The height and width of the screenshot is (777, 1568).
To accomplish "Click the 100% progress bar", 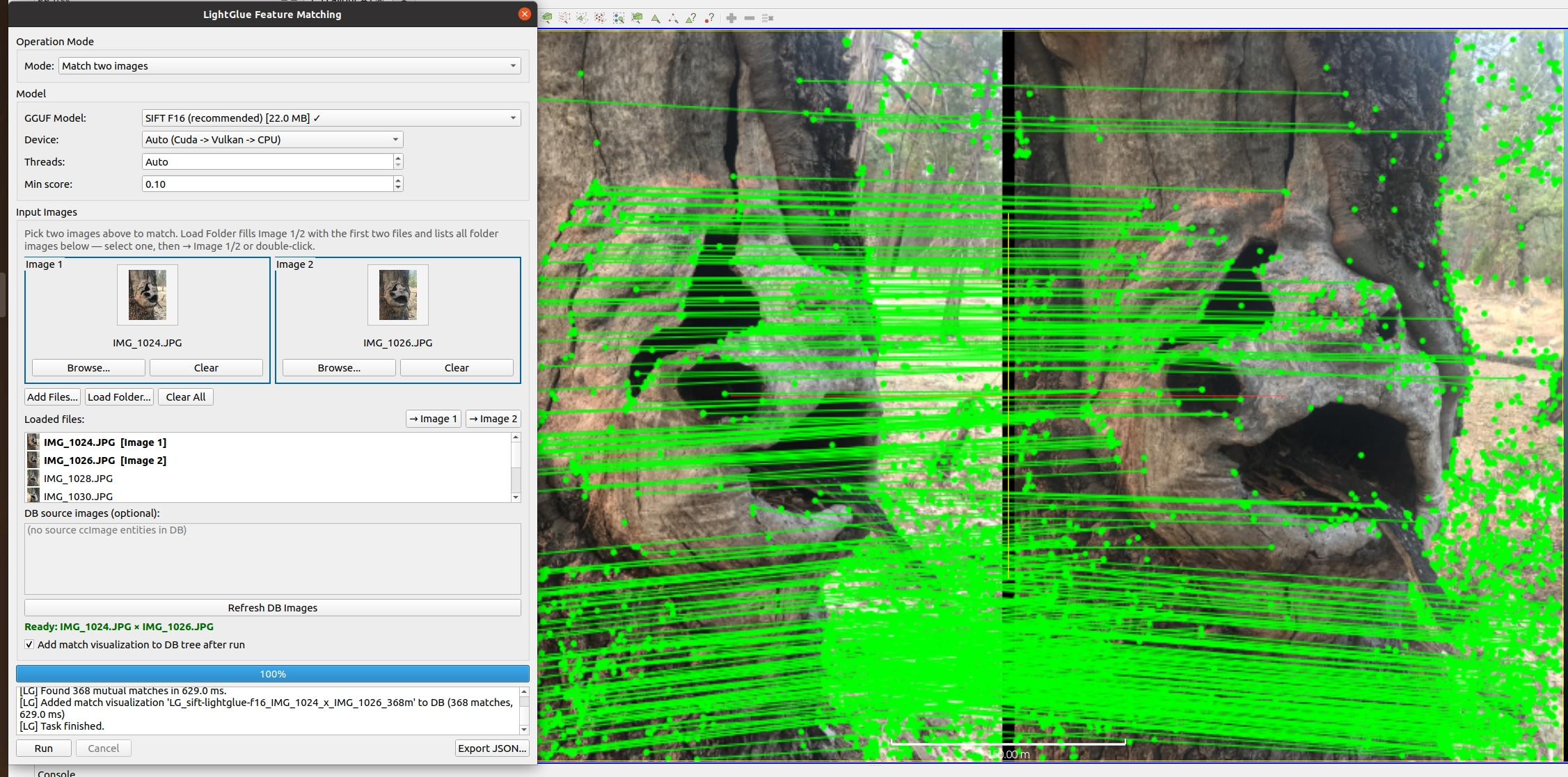I will (x=273, y=674).
